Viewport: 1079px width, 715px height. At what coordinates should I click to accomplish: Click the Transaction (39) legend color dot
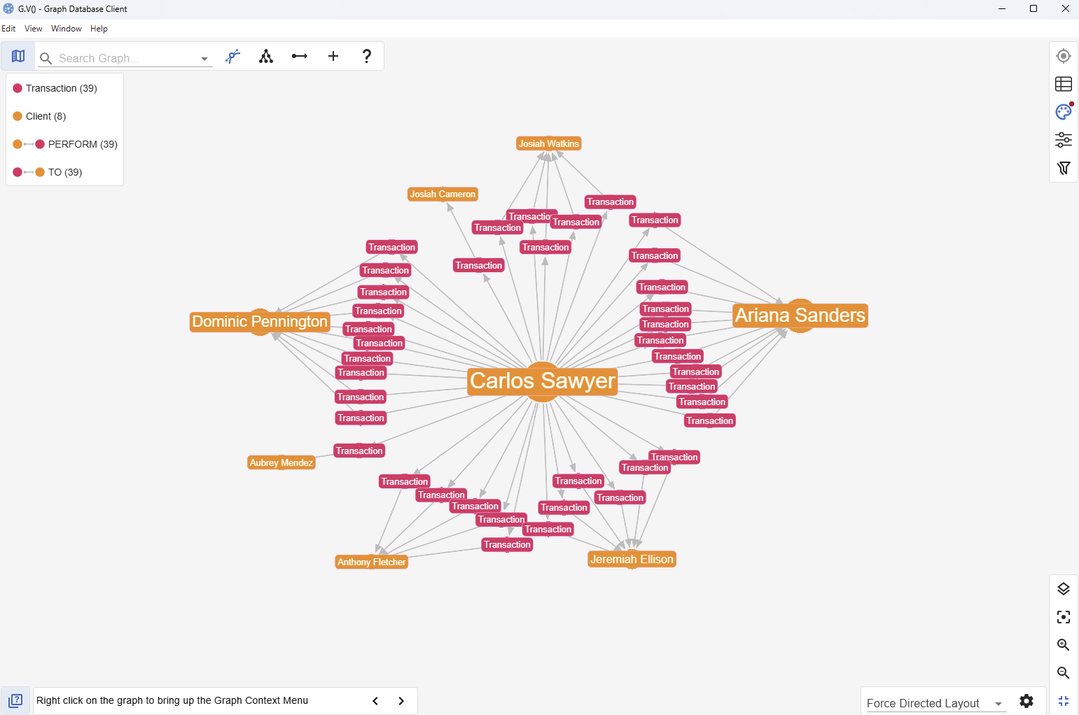pos(17,89)
